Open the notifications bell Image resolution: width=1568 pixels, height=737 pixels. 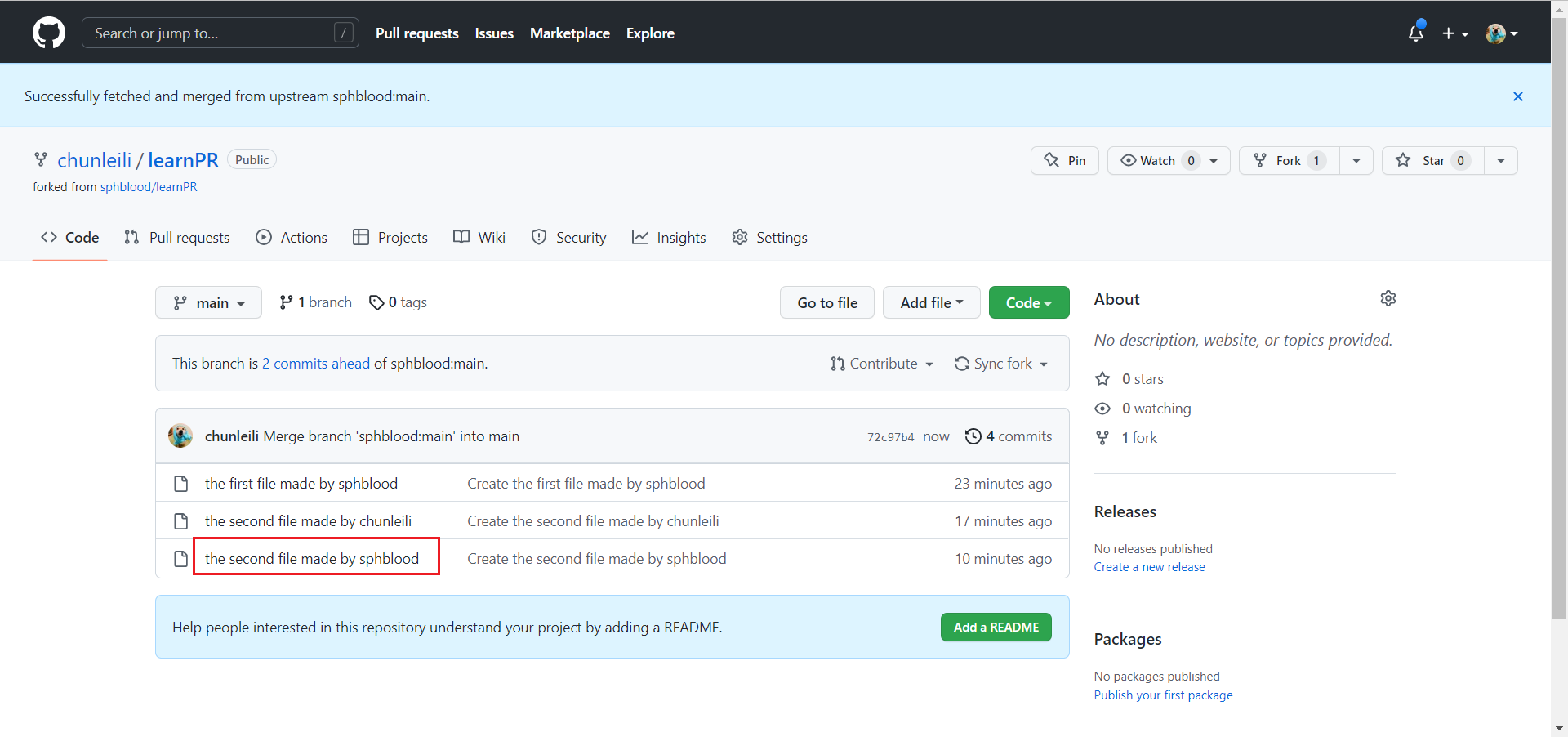click(1416, 33)
